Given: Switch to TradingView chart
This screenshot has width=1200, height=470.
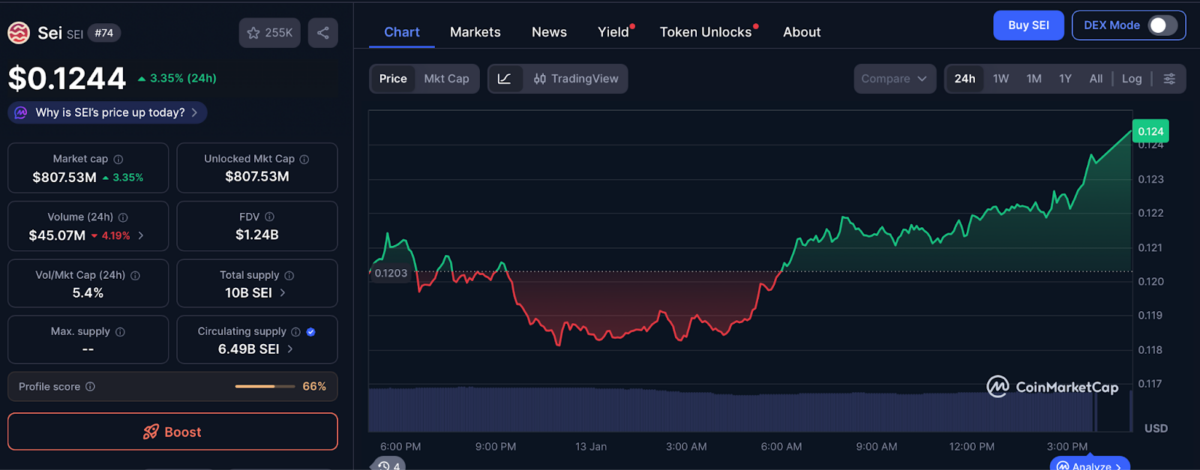Looking at the screenshot, I should [576, 79].
